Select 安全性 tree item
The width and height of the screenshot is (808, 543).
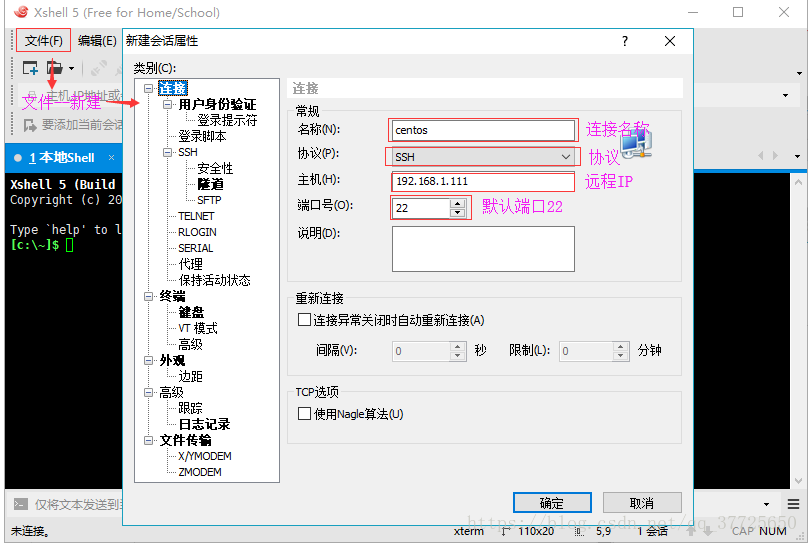(x=215, y=168)
